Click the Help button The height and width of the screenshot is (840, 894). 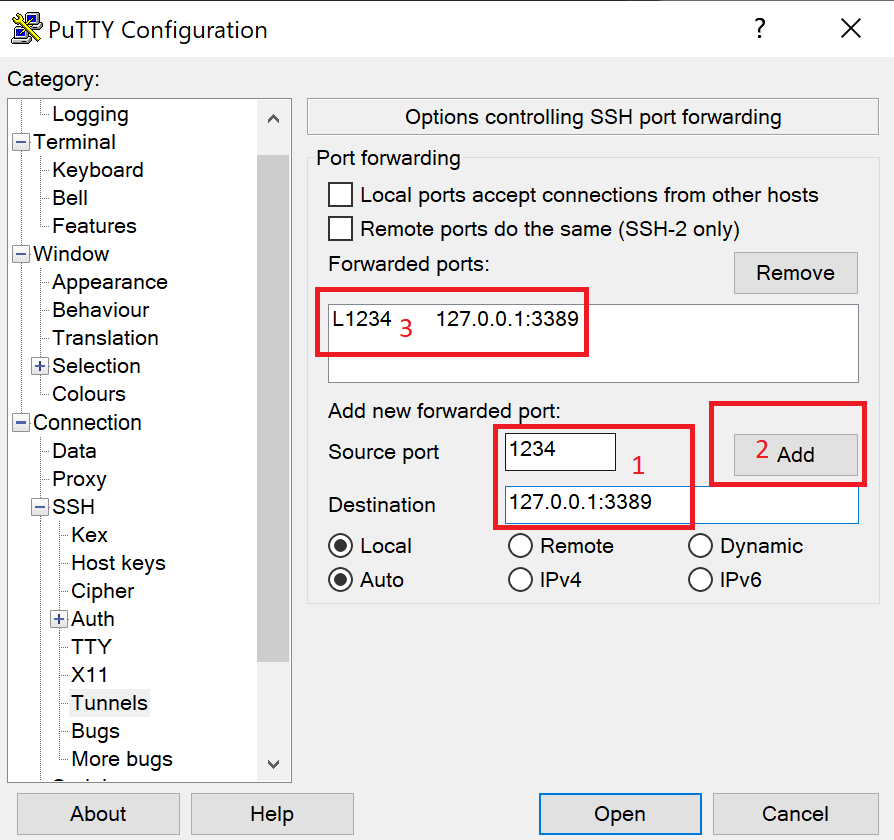coord(272,814)
